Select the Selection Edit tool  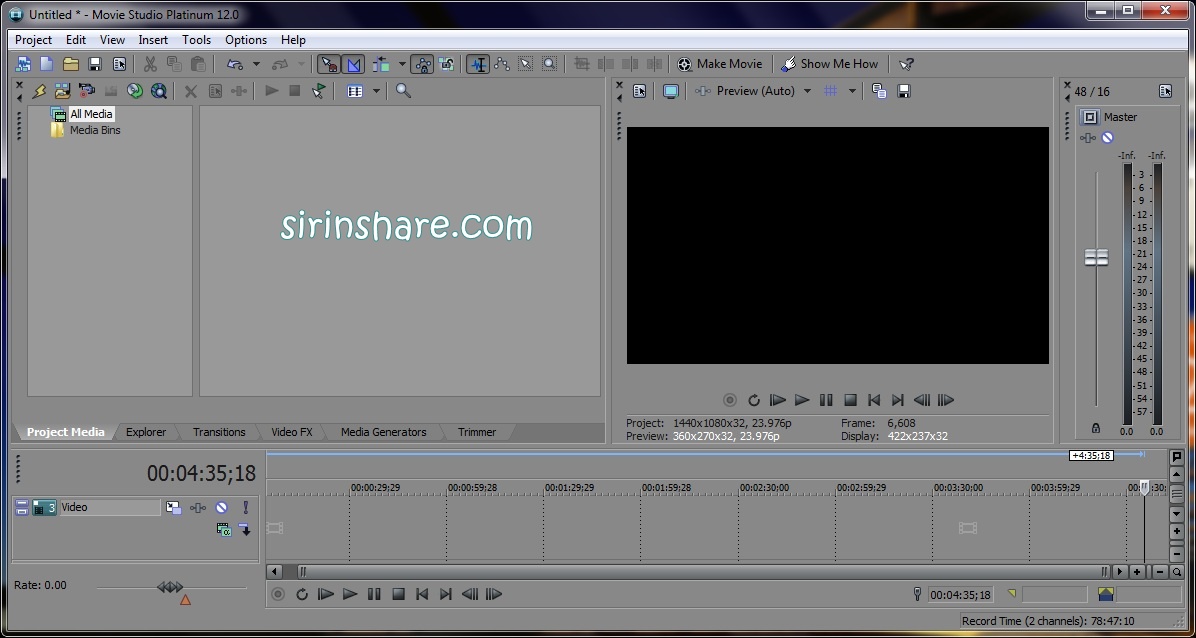click(x=526, y=64)
